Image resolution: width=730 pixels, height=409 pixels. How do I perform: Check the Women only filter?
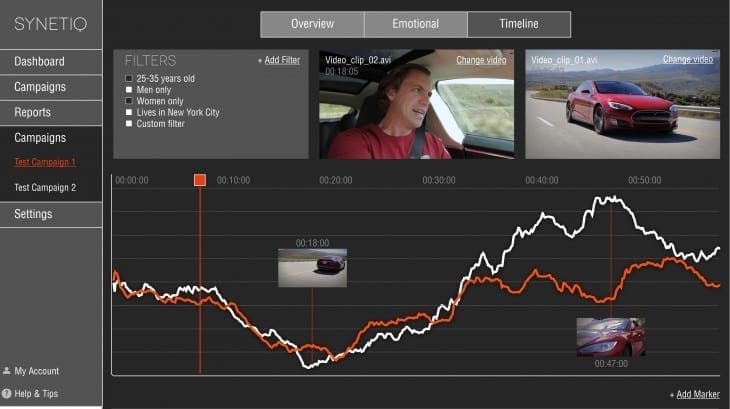click(x=129, y=101)
